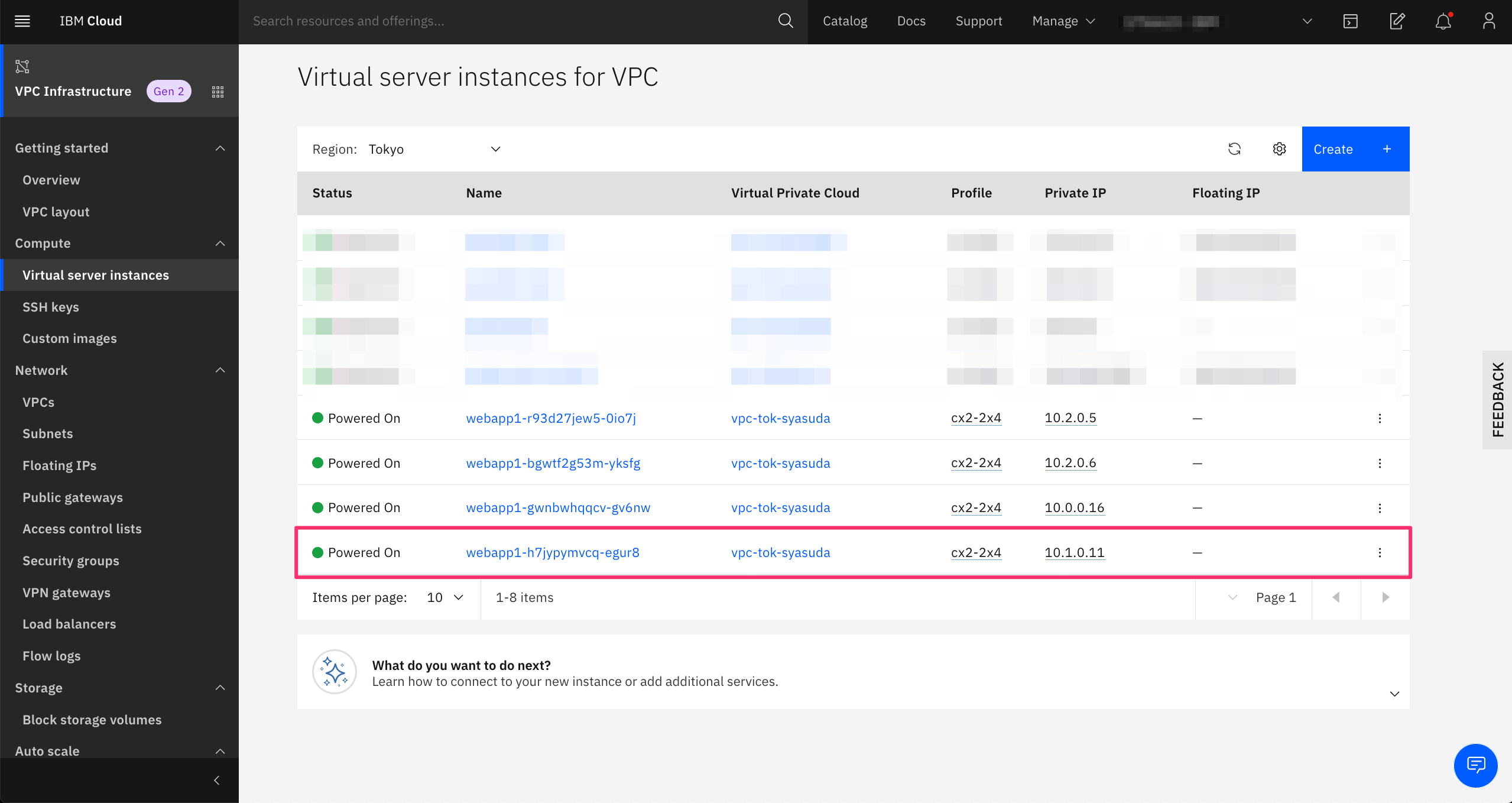Open the cost estimator edit icon

pyautogui.click(x=1397, y=21)
